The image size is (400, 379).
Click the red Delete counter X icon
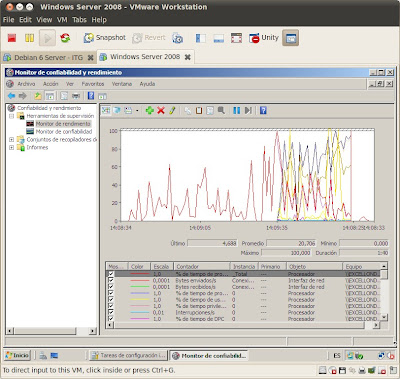coord(161,110)
